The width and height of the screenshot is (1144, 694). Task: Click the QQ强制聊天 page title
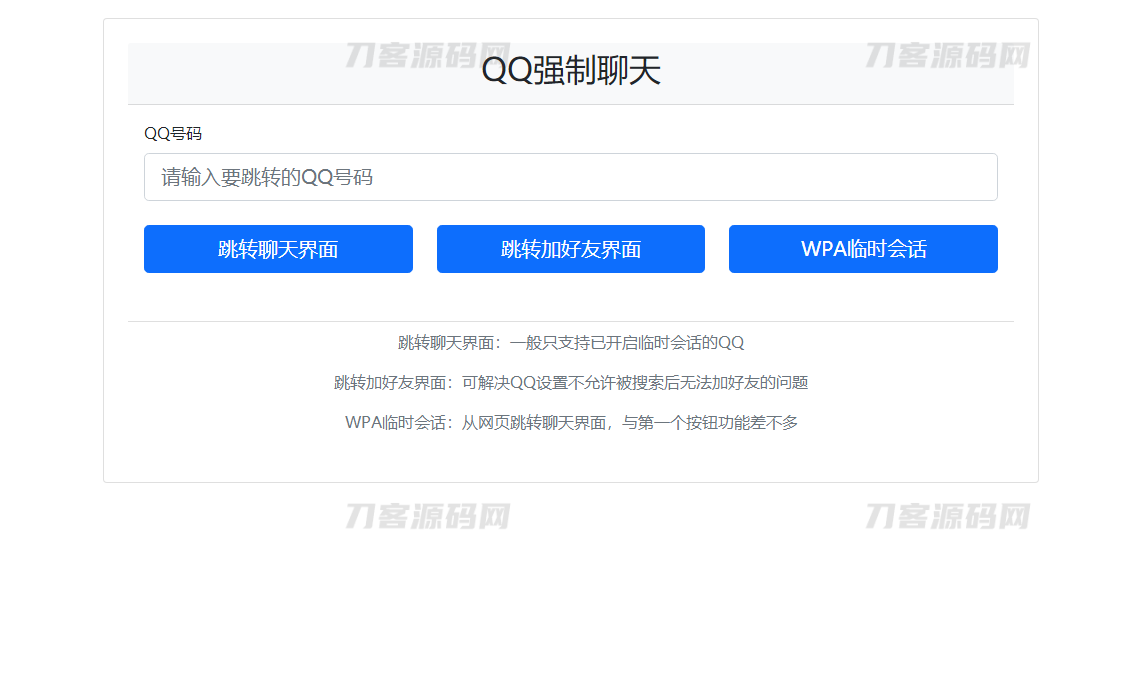(x=571, y=71)
